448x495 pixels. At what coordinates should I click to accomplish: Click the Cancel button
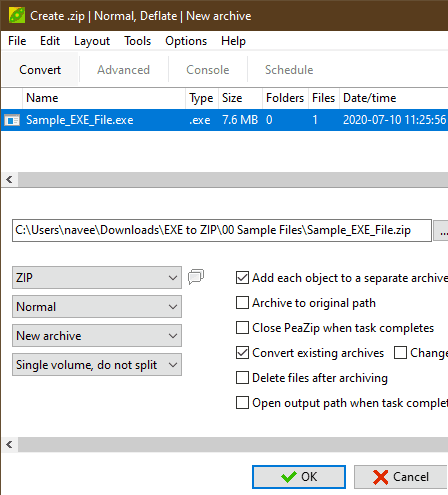click(x=401, y=477)
